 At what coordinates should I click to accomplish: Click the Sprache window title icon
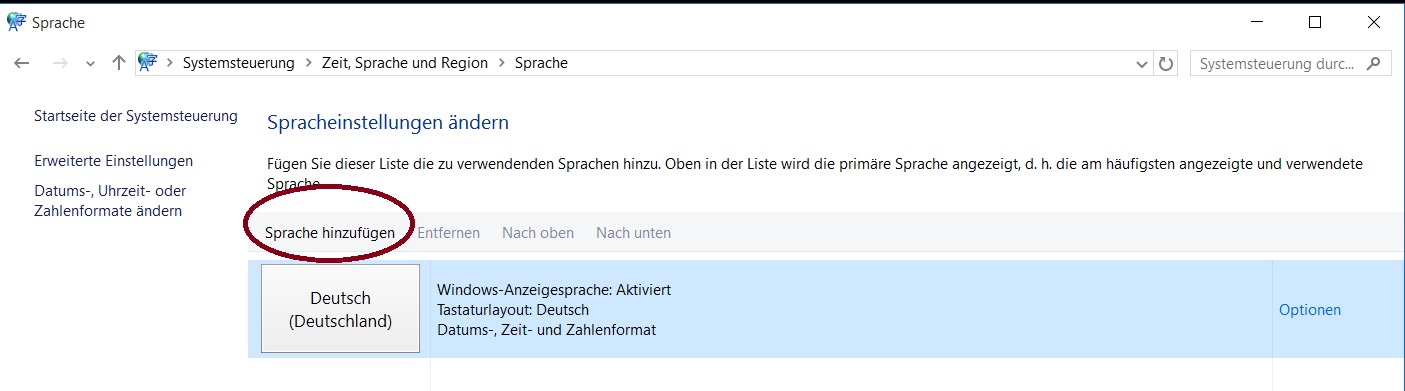[x=16, y=22]
